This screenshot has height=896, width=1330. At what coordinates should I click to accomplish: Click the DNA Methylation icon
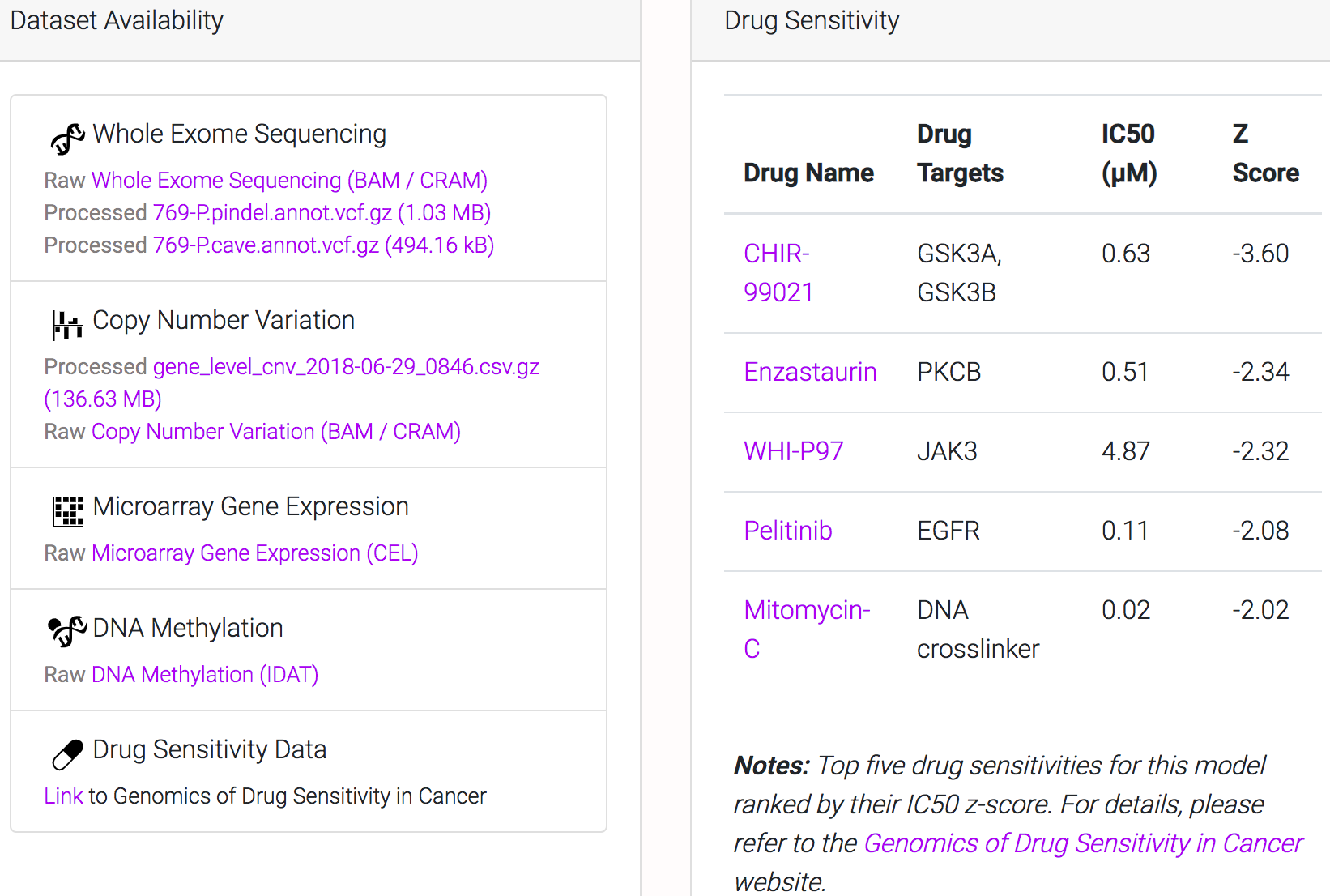[x=67, y=631]
